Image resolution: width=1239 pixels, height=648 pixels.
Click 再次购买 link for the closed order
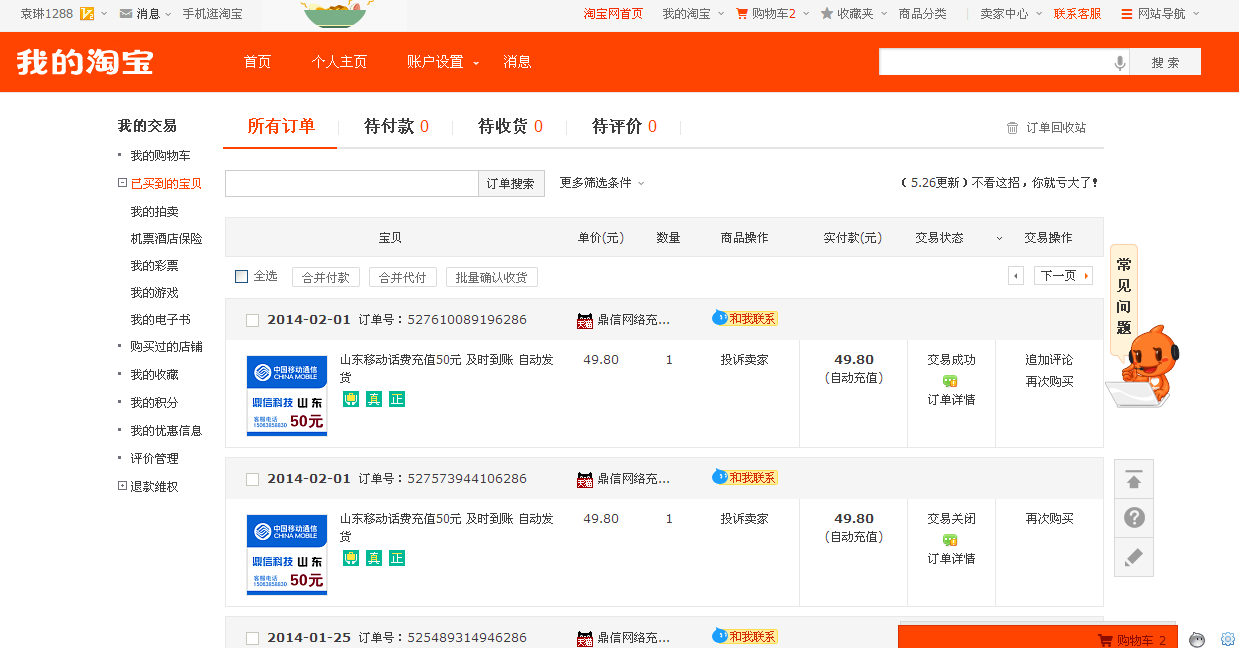(x=1049, y=519)
